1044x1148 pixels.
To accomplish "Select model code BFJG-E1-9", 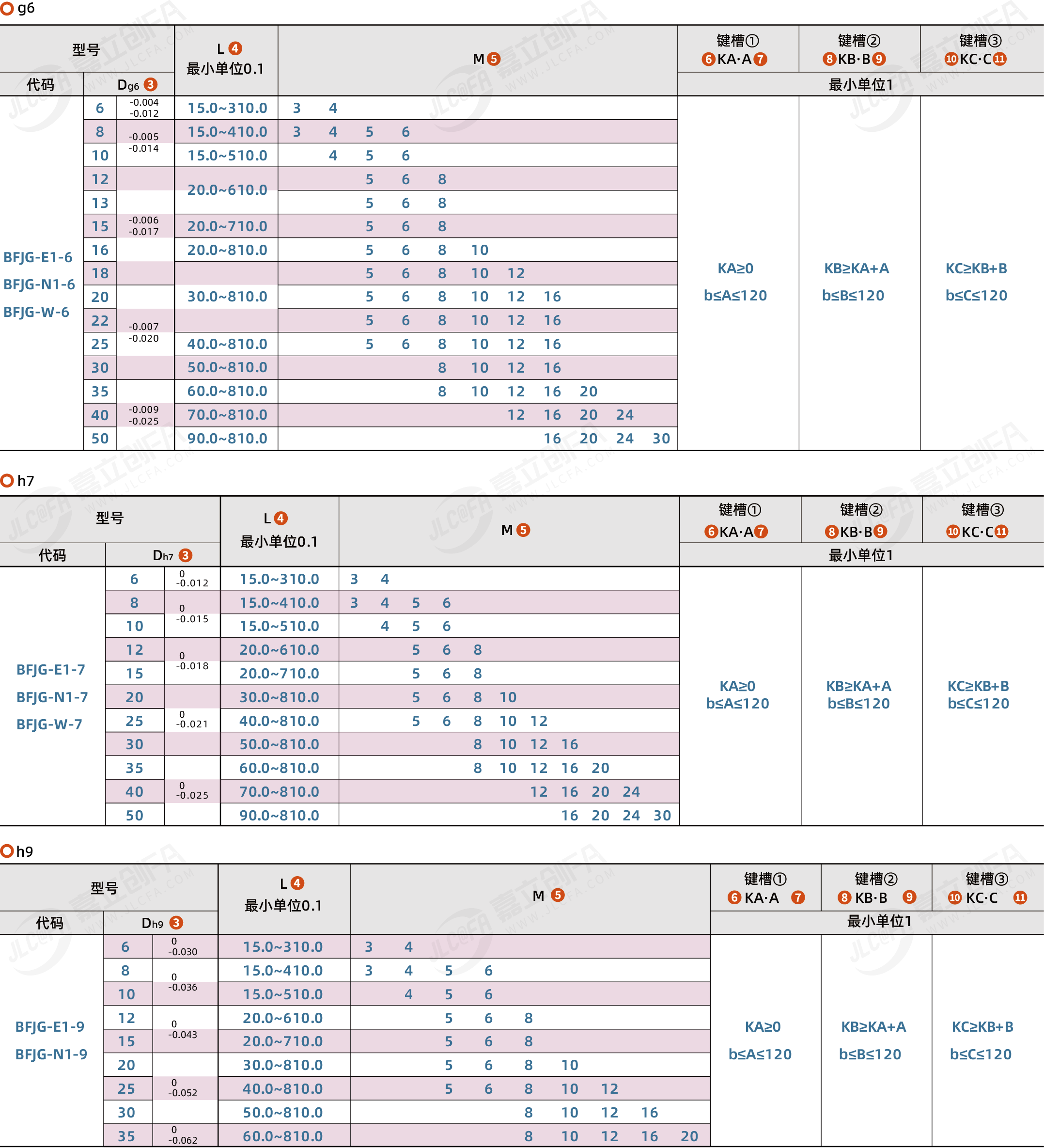I will coord(49,1027).
